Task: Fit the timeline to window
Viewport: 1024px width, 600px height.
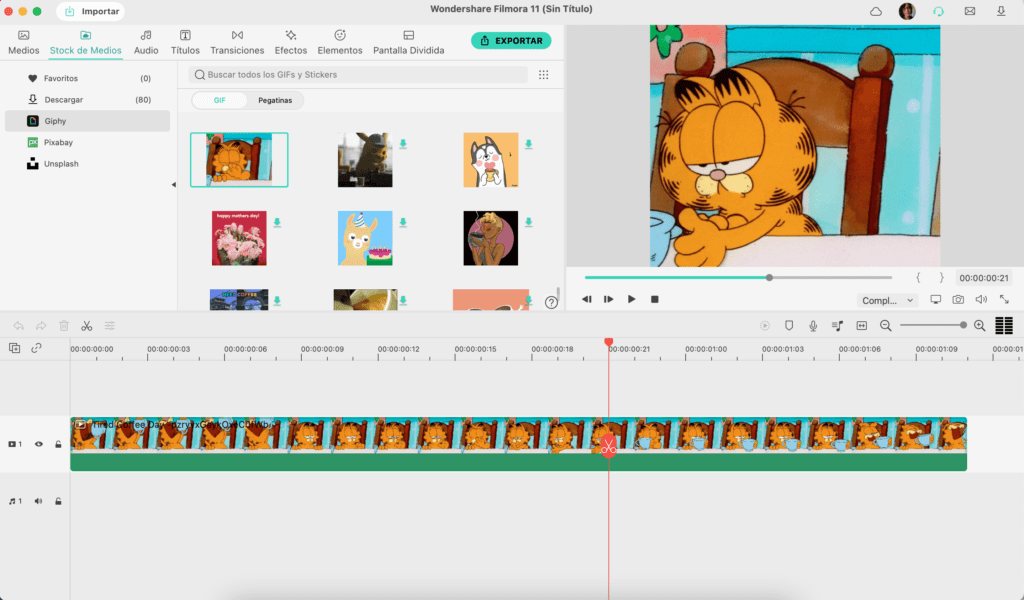Action: (861, 326)
